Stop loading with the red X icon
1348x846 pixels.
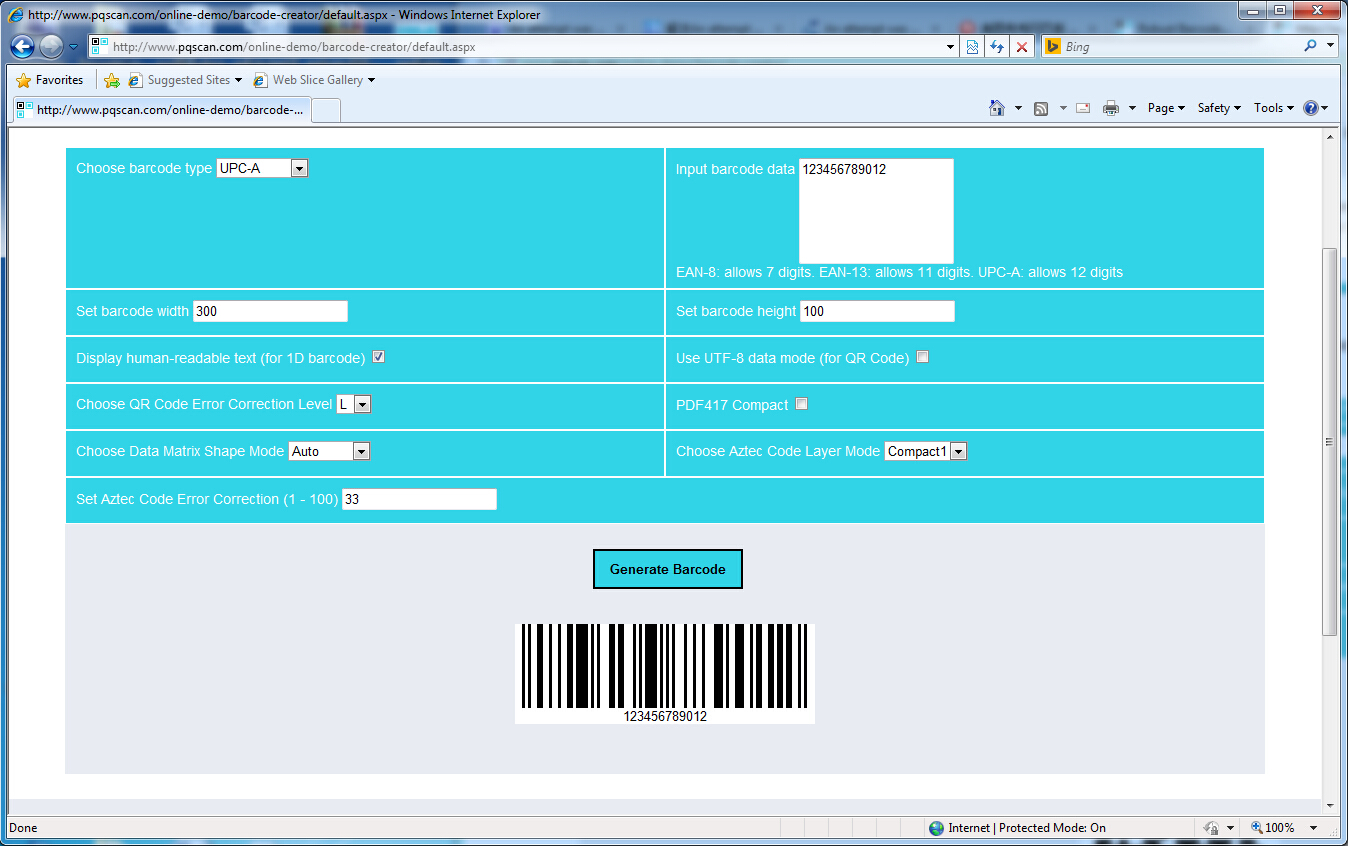tap(1021, 46)
